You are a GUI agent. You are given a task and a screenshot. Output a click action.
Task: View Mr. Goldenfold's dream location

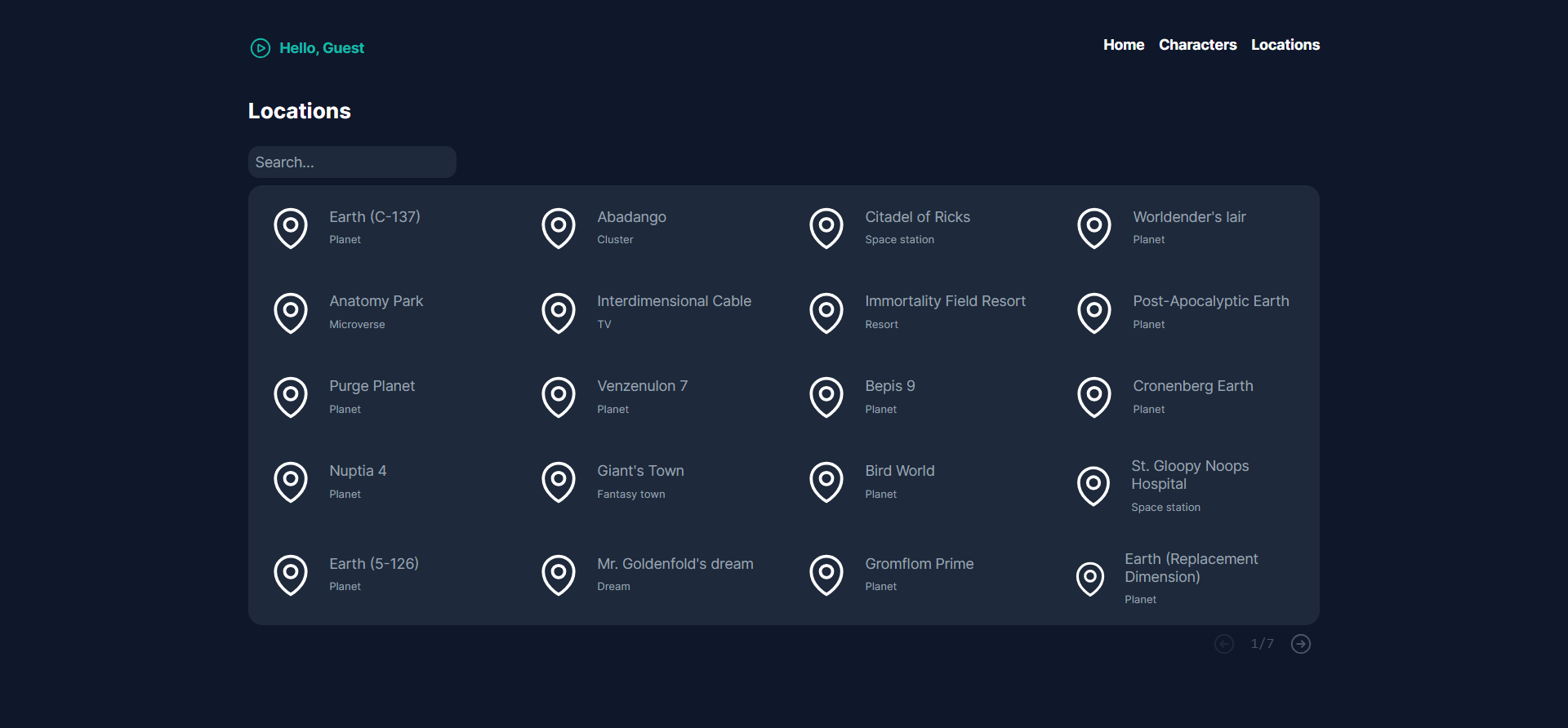pyautogui.click(x=675, y=564)
